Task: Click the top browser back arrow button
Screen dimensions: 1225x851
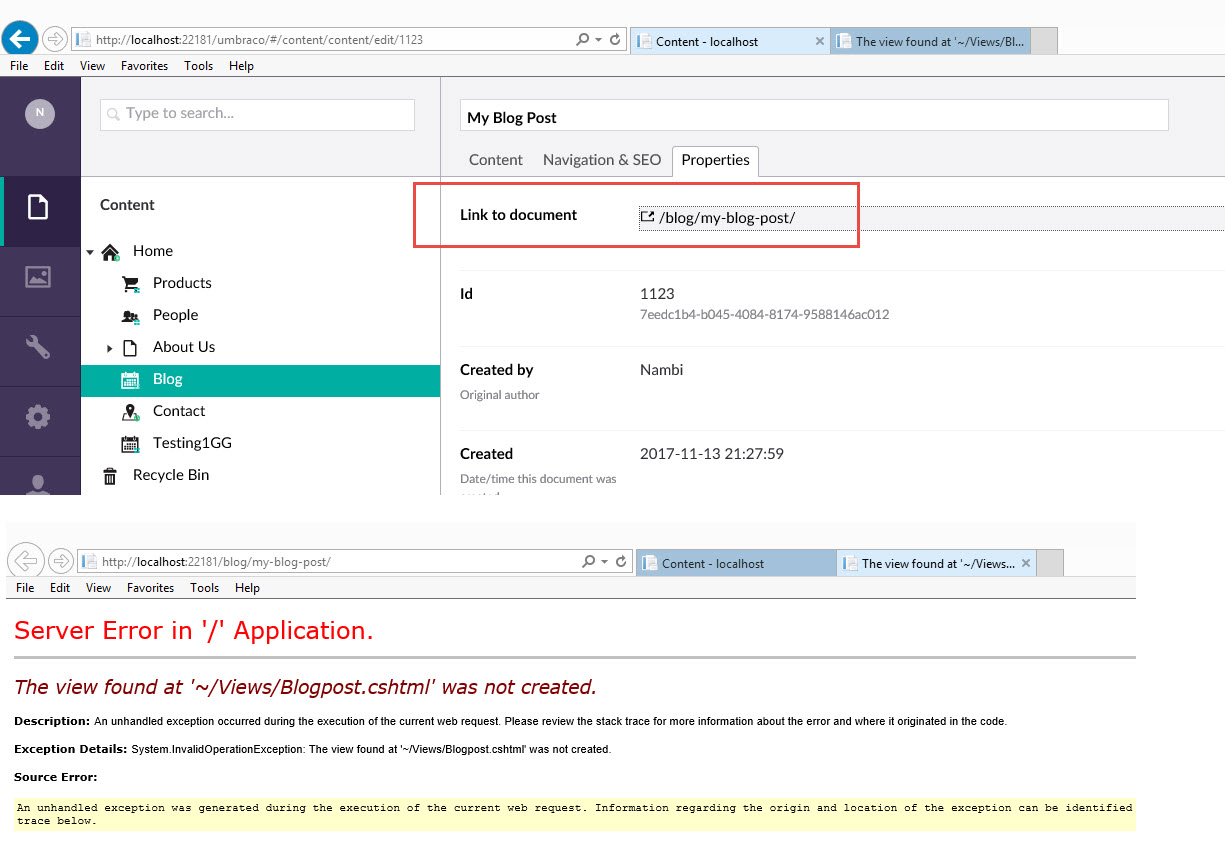Action: coord(20,40)
